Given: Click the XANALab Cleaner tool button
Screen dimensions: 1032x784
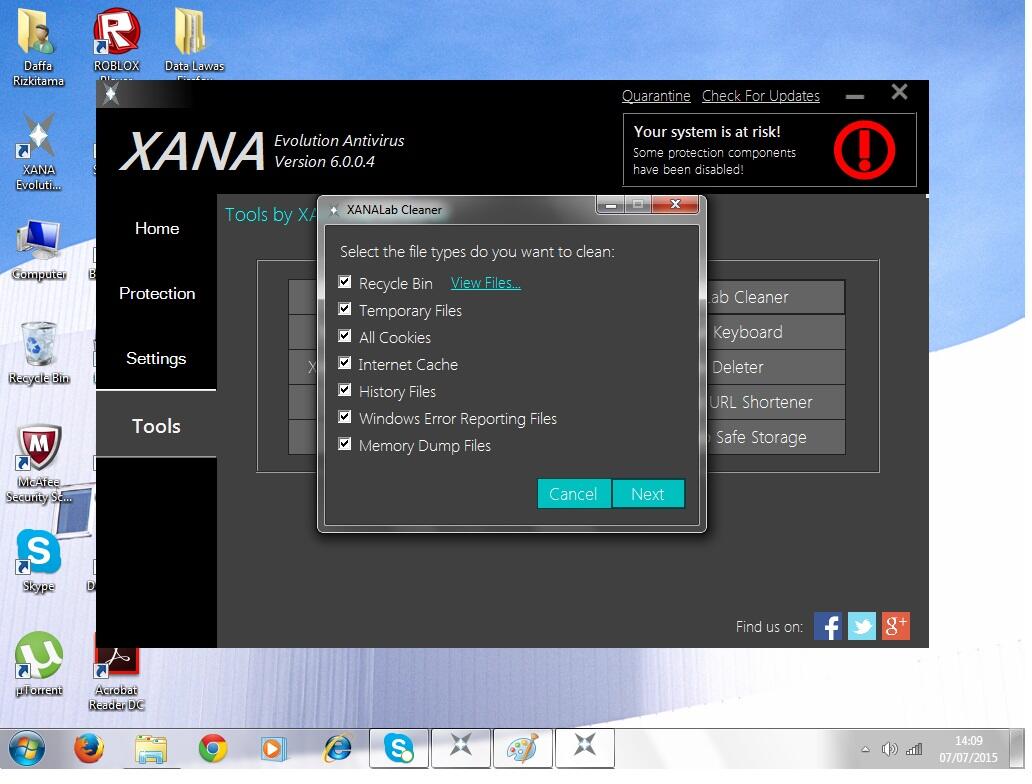Looking at the screenshot, I should (x=775, y=298).
